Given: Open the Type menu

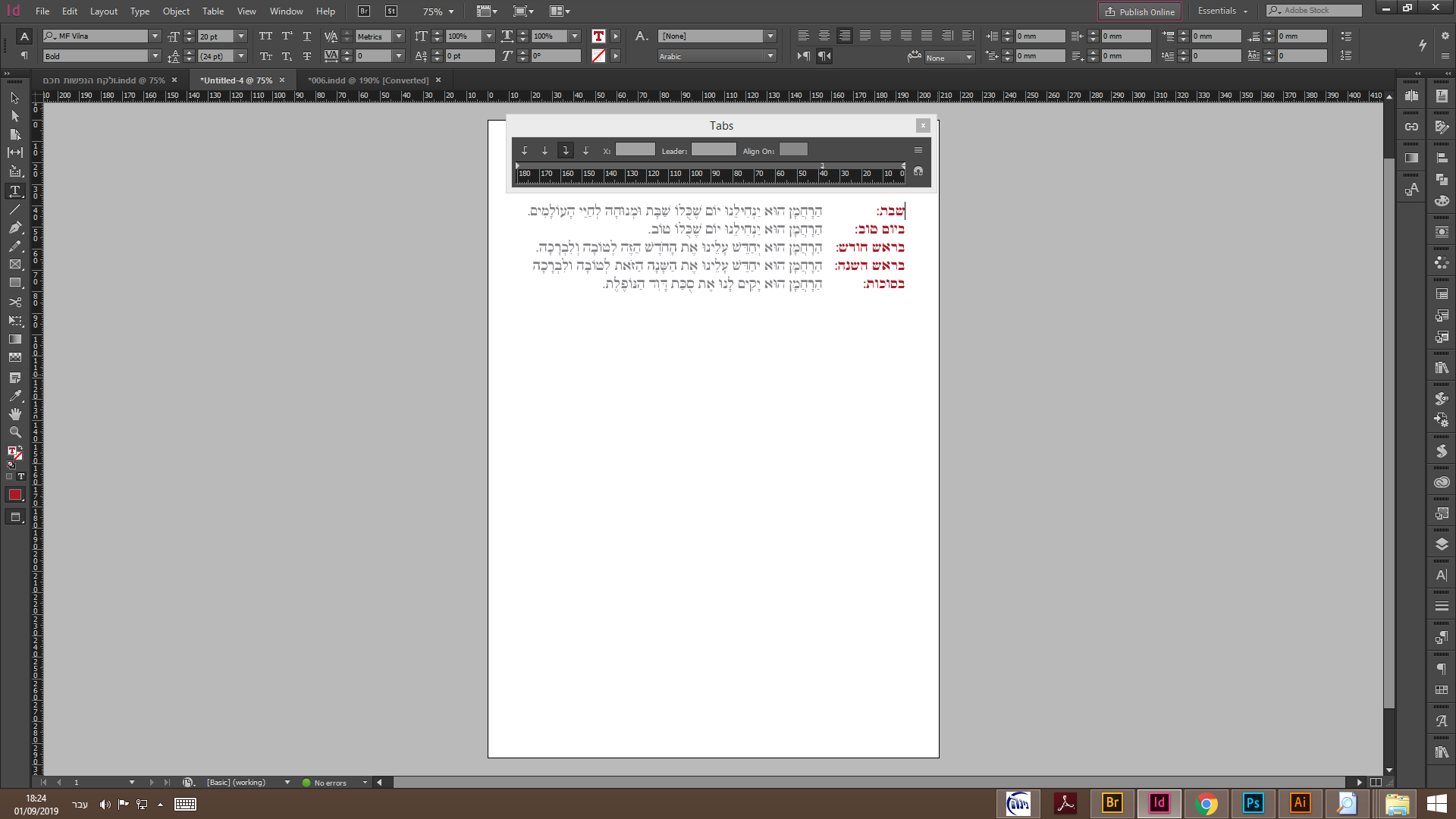Looking at the screenshot, I should (x=140, y=11).
